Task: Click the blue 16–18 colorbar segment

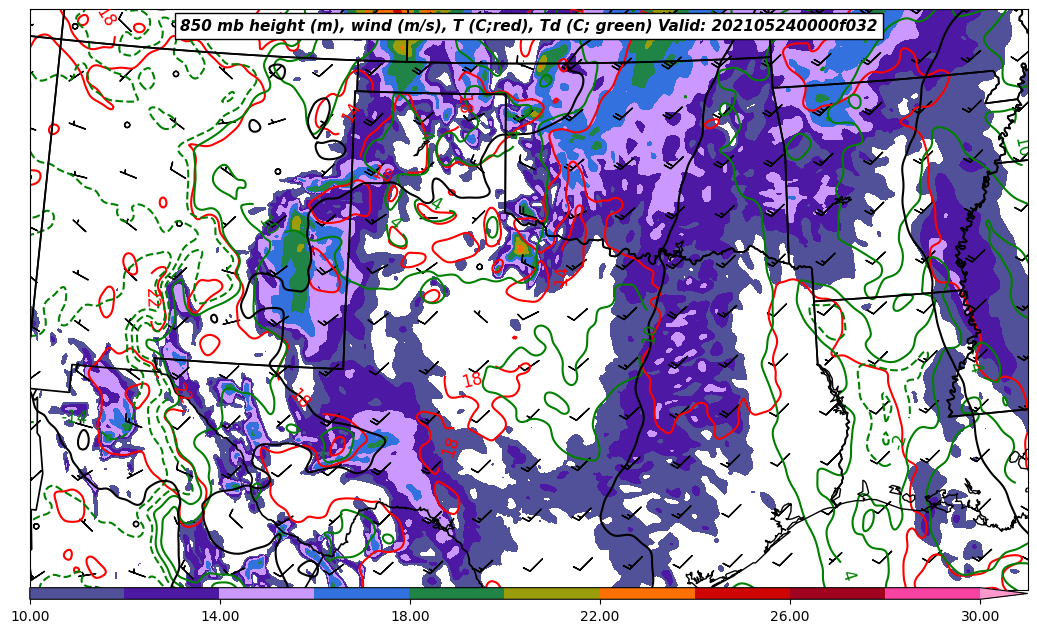Action: point(362,593)
